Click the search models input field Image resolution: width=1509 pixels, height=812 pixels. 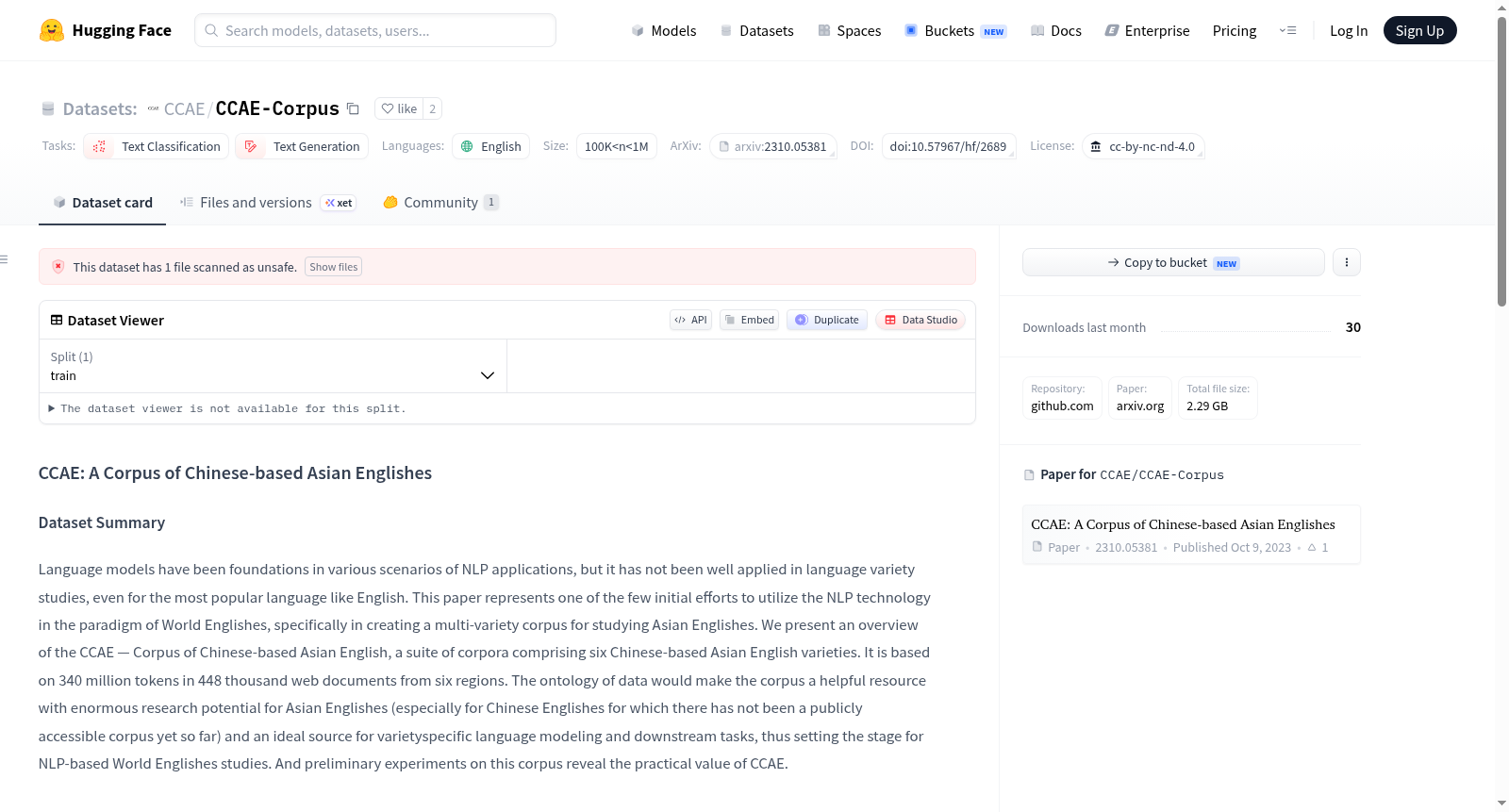click(x=375, y=30)
